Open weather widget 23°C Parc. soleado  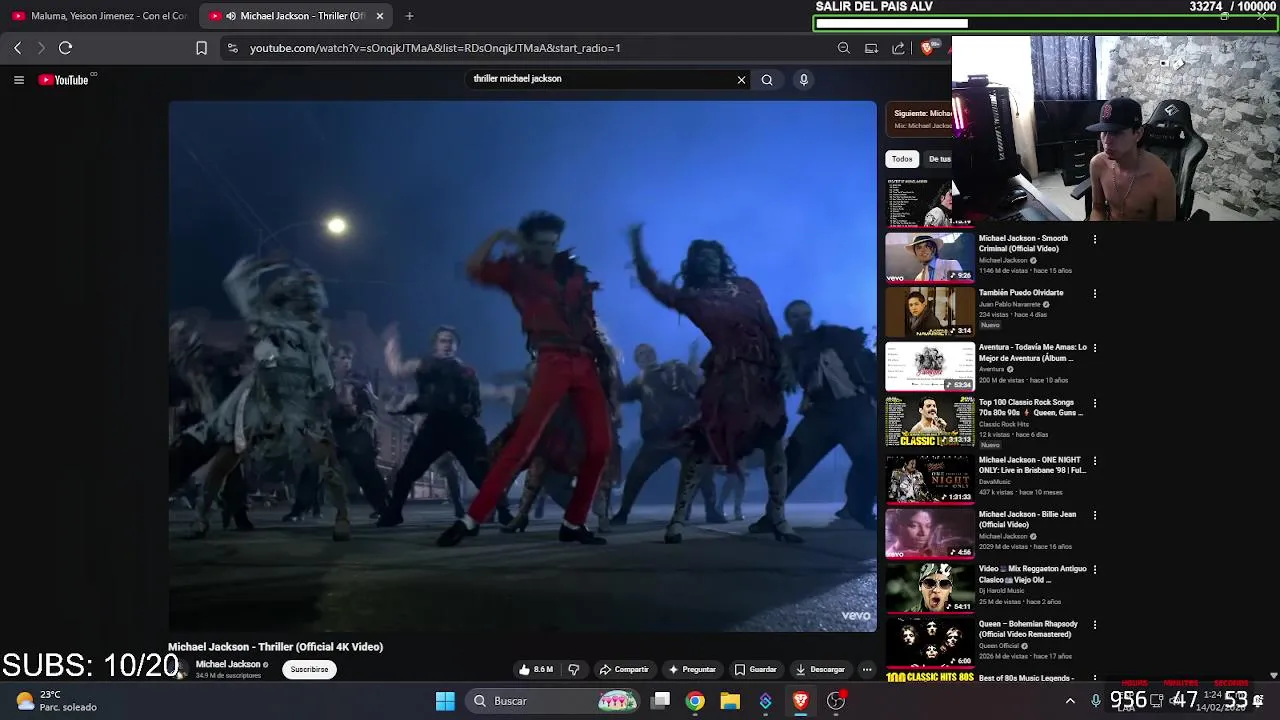56,701
